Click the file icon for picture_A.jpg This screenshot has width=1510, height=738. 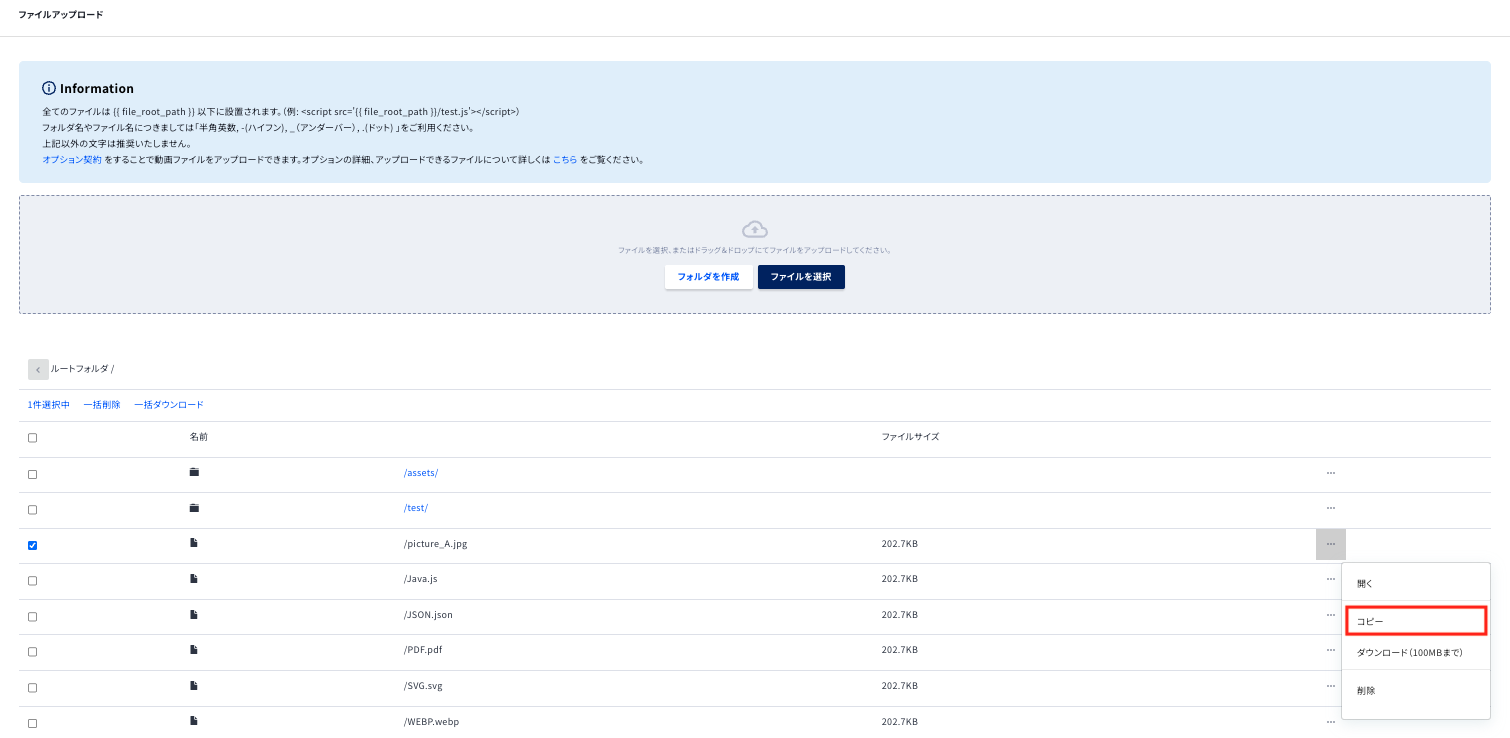[x=194, y=543]
